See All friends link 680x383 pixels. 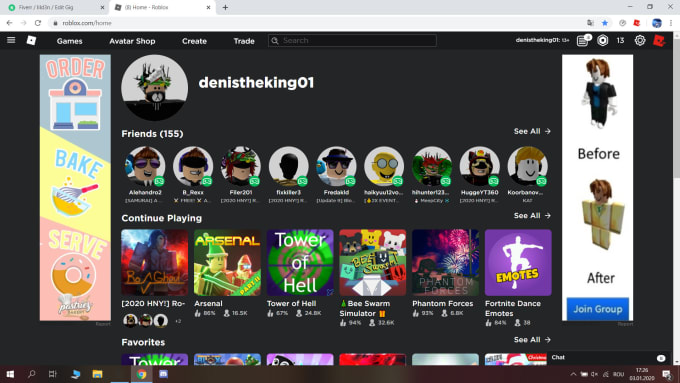[x=532, y=131]
